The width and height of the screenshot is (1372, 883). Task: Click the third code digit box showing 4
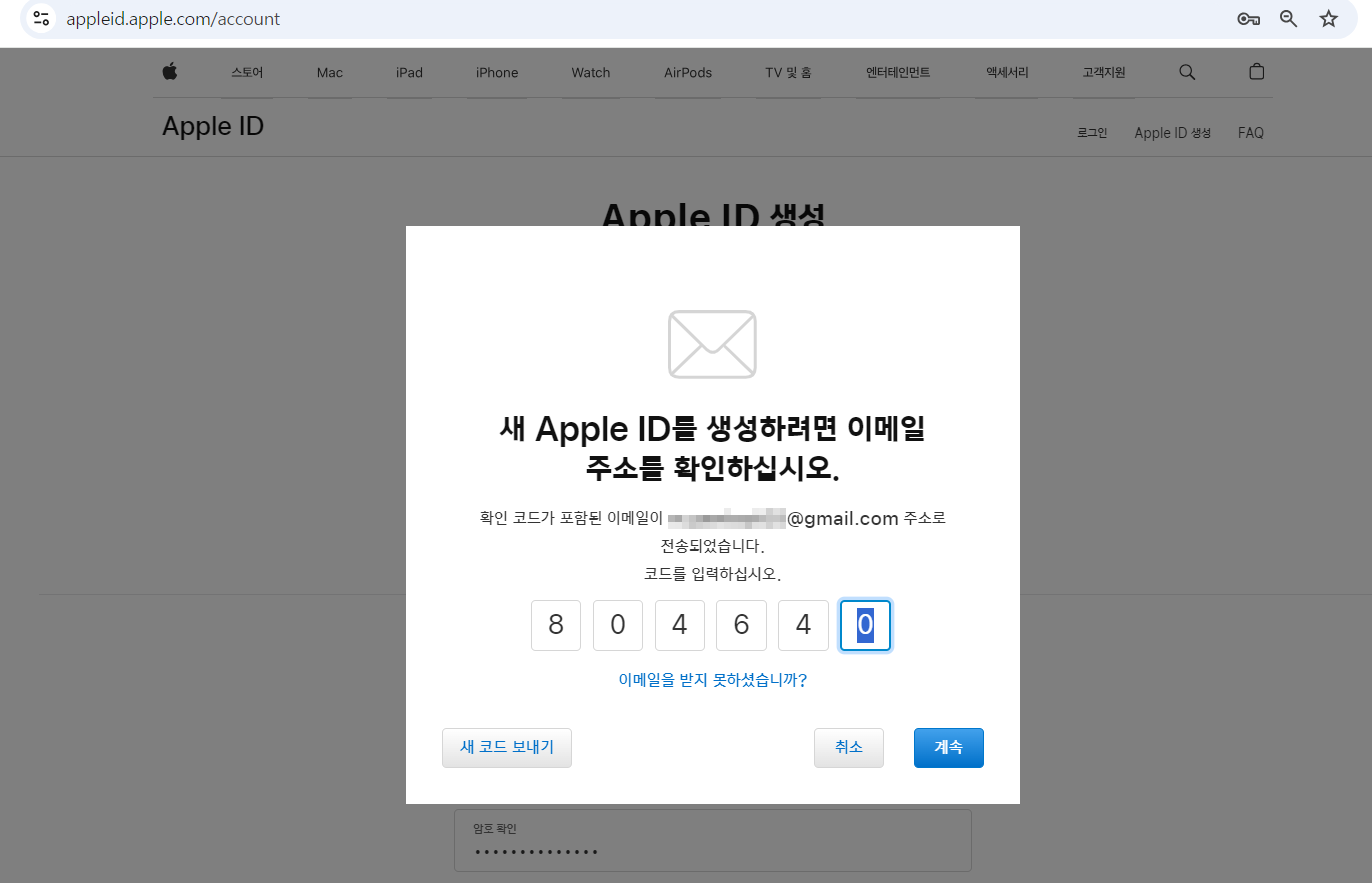click(680, 625)
